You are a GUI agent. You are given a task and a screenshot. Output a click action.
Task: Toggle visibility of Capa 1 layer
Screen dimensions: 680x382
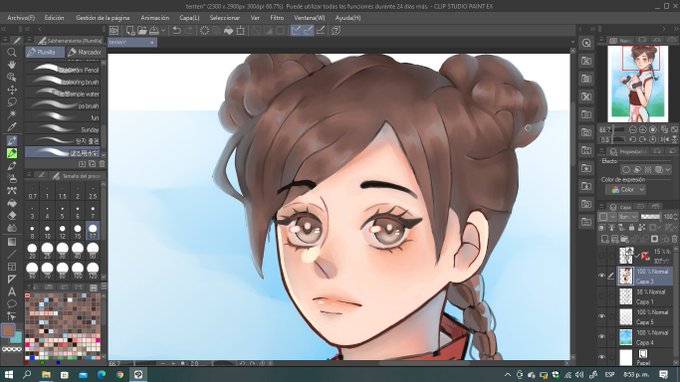coord(602,296)
